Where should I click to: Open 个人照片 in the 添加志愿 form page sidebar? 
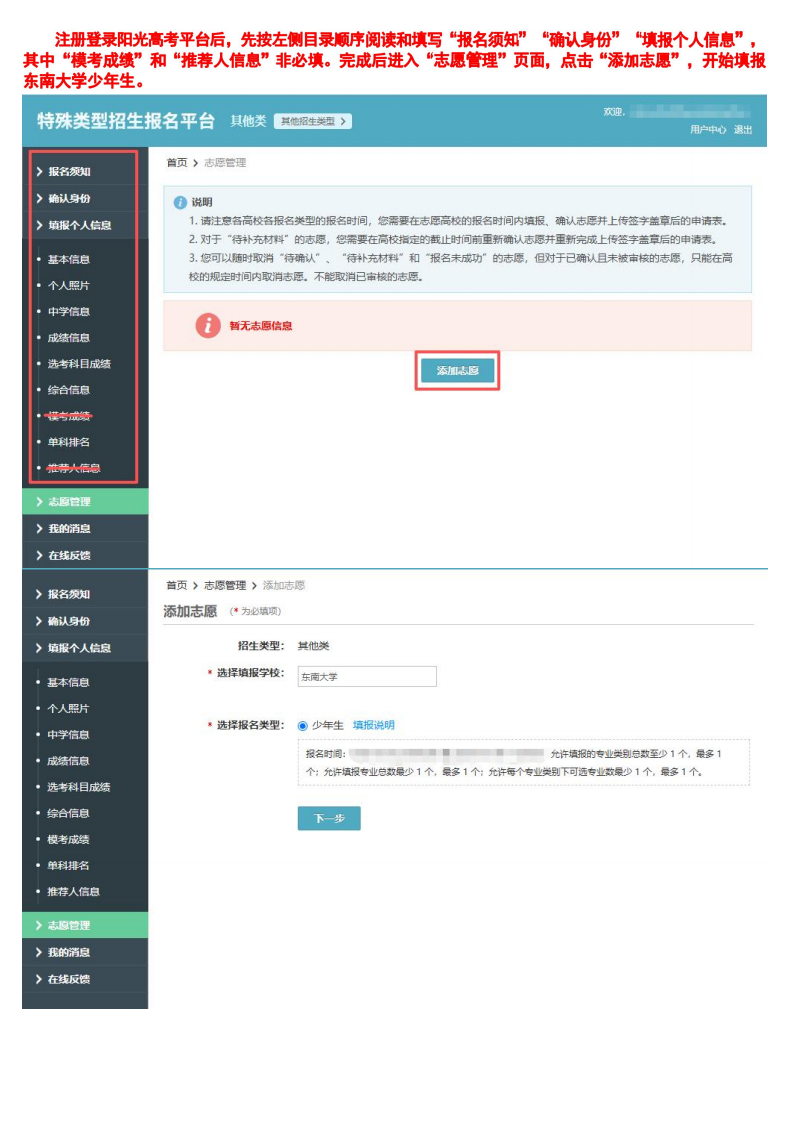pyautogui.click(x=69, y=708)
